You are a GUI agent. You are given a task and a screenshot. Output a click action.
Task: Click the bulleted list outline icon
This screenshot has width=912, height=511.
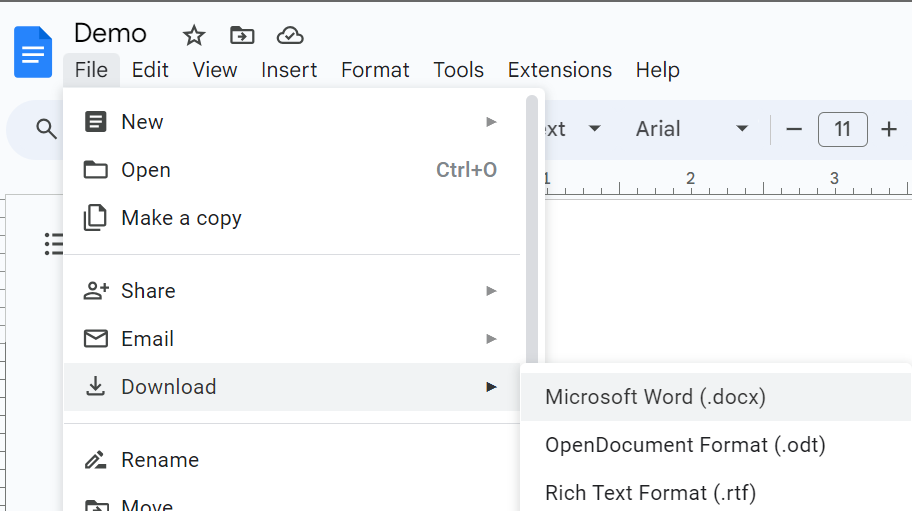click(54, 243)
